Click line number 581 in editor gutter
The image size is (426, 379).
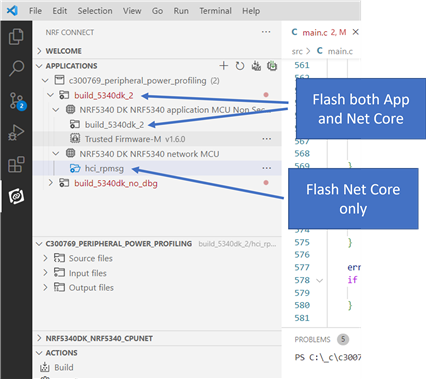[x=302, y=318]
